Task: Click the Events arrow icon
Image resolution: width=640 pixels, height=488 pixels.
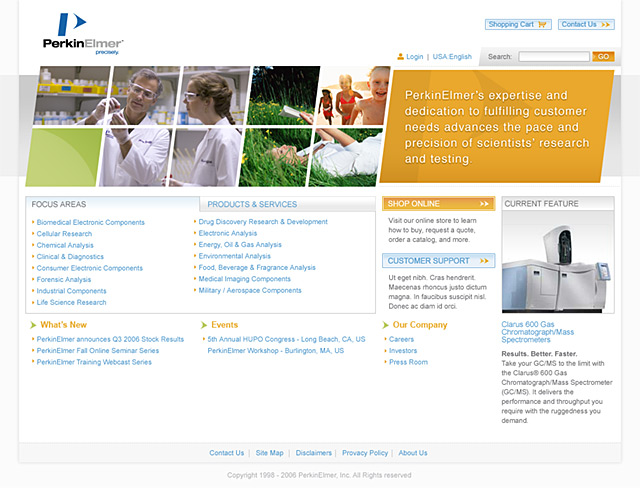Action: 204,325
